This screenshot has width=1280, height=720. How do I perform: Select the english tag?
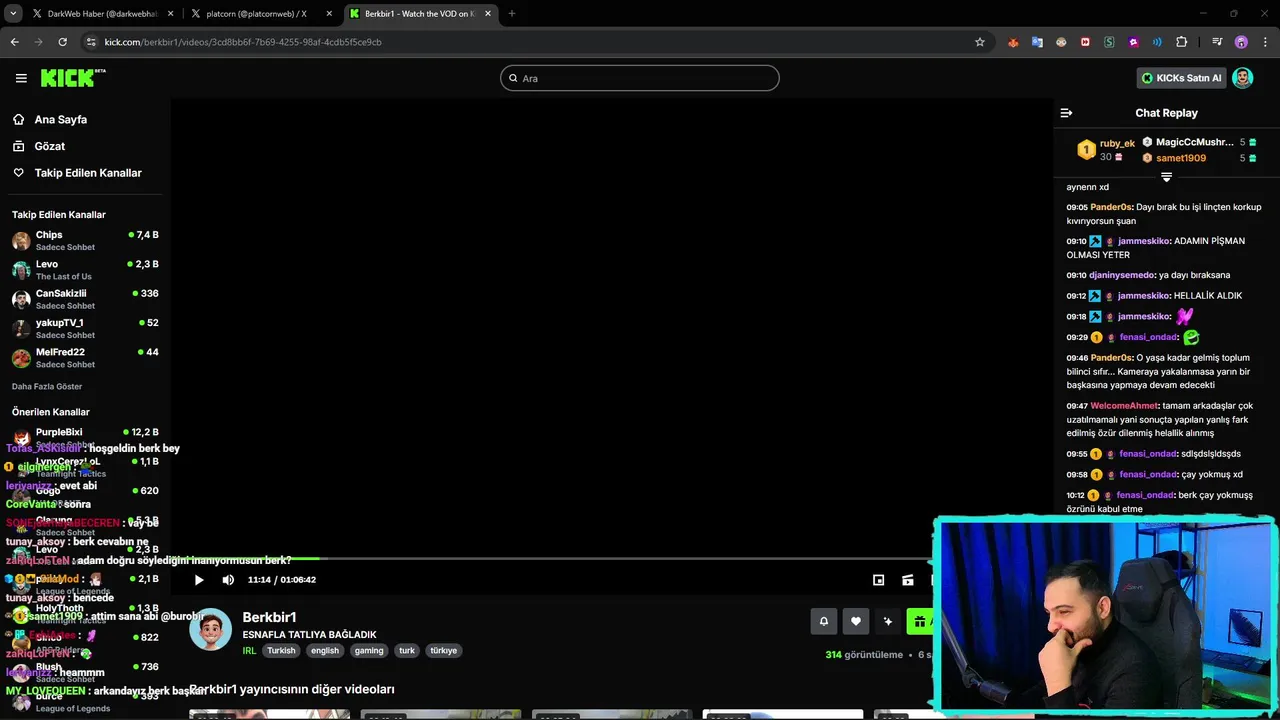[325, 650]
